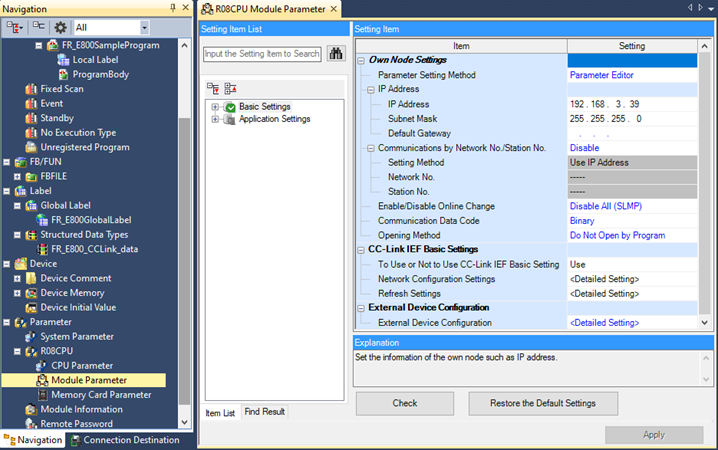
Task: Click the No Execution Type icon
Action: pyautogui.click(x=31, y=133)
